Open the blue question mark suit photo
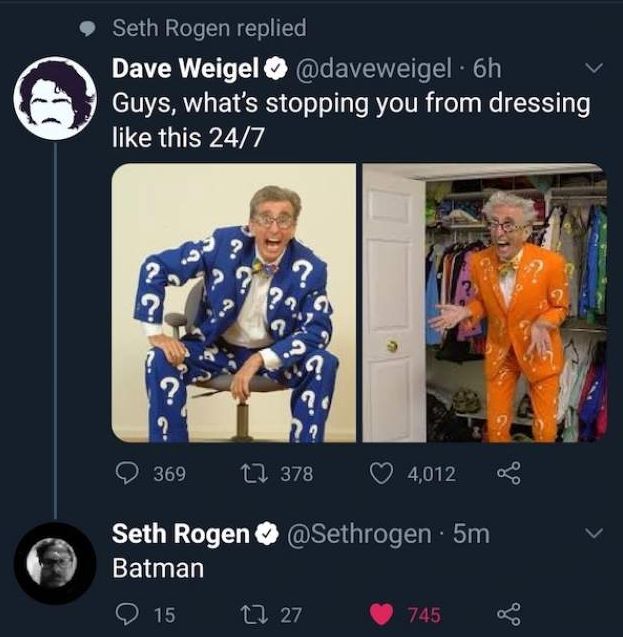This screenshot has width=623, height=637. pos(234,302)
